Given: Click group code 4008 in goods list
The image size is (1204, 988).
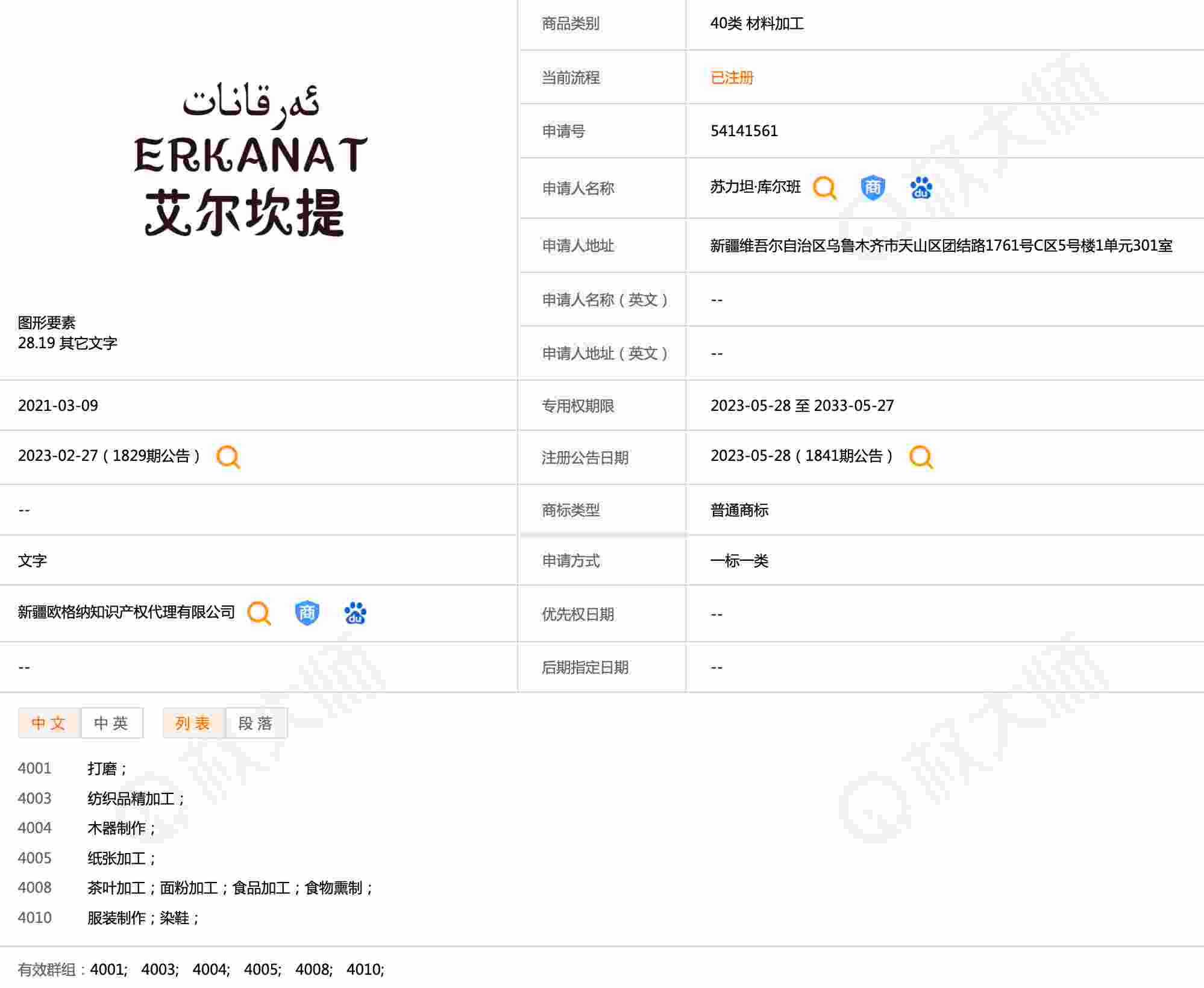Looking at the screenshot, I should click(x=34, y=887).
